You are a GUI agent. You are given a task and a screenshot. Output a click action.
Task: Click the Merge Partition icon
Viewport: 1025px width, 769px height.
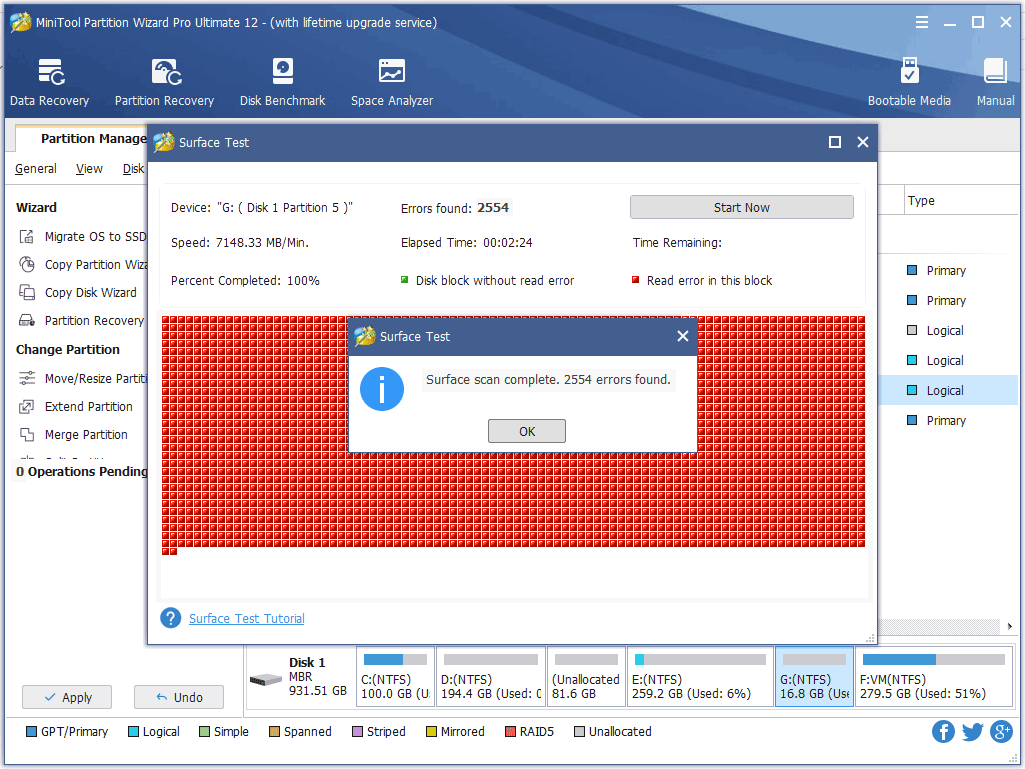coord(27,435)
